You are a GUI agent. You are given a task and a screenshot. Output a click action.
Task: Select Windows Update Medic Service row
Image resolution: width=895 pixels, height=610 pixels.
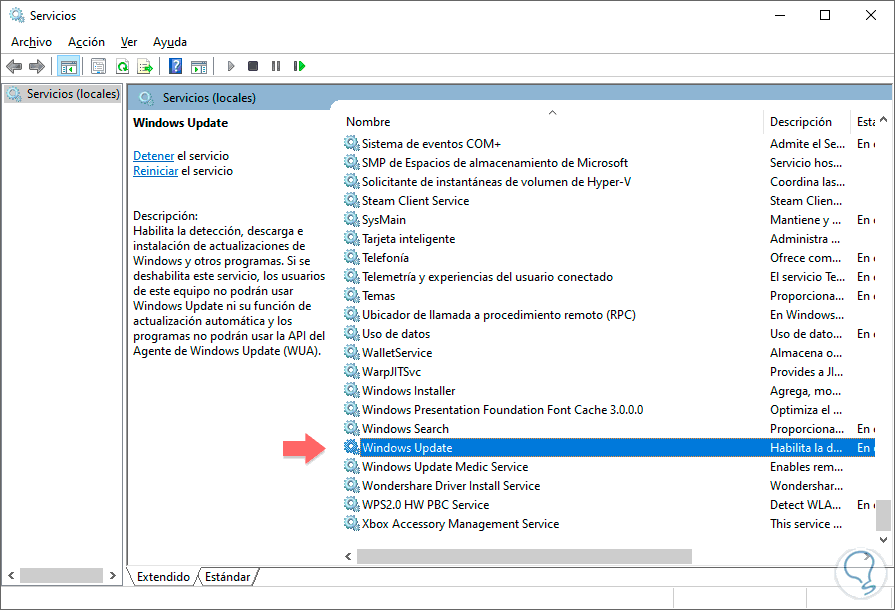pos(609,467)
